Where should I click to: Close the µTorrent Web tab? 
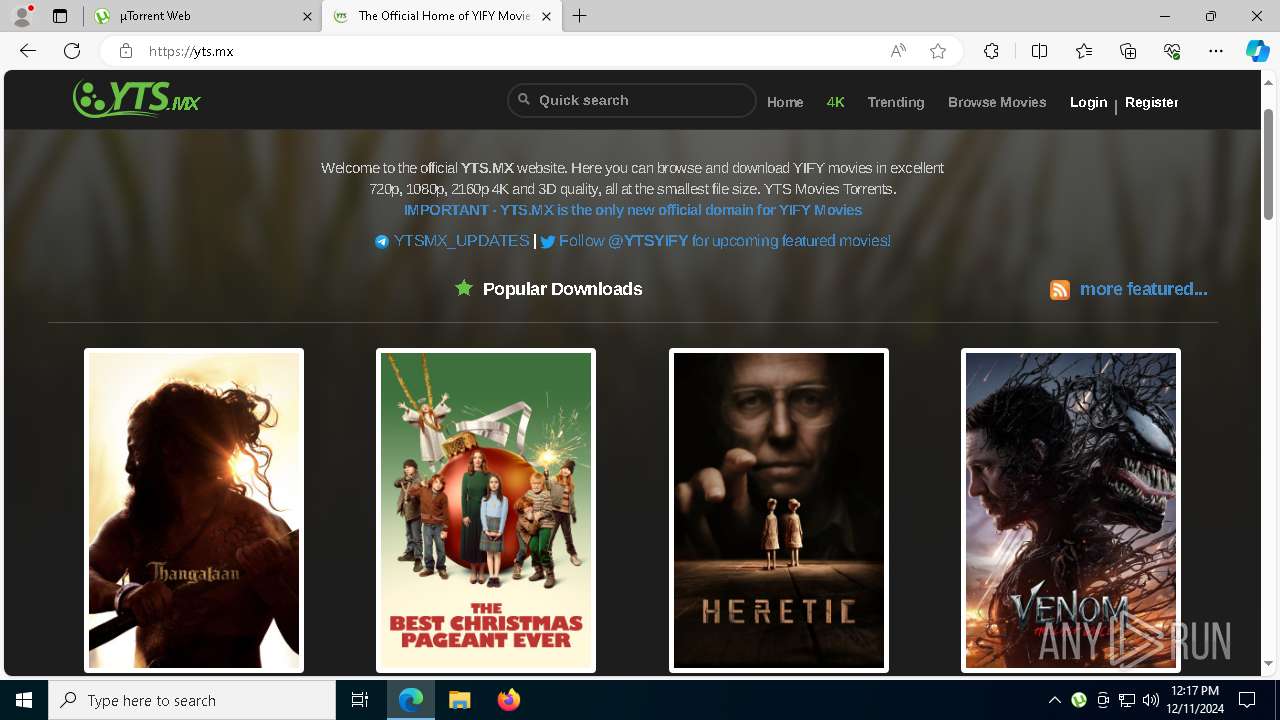pyautogui.click(x=306, y=16)
